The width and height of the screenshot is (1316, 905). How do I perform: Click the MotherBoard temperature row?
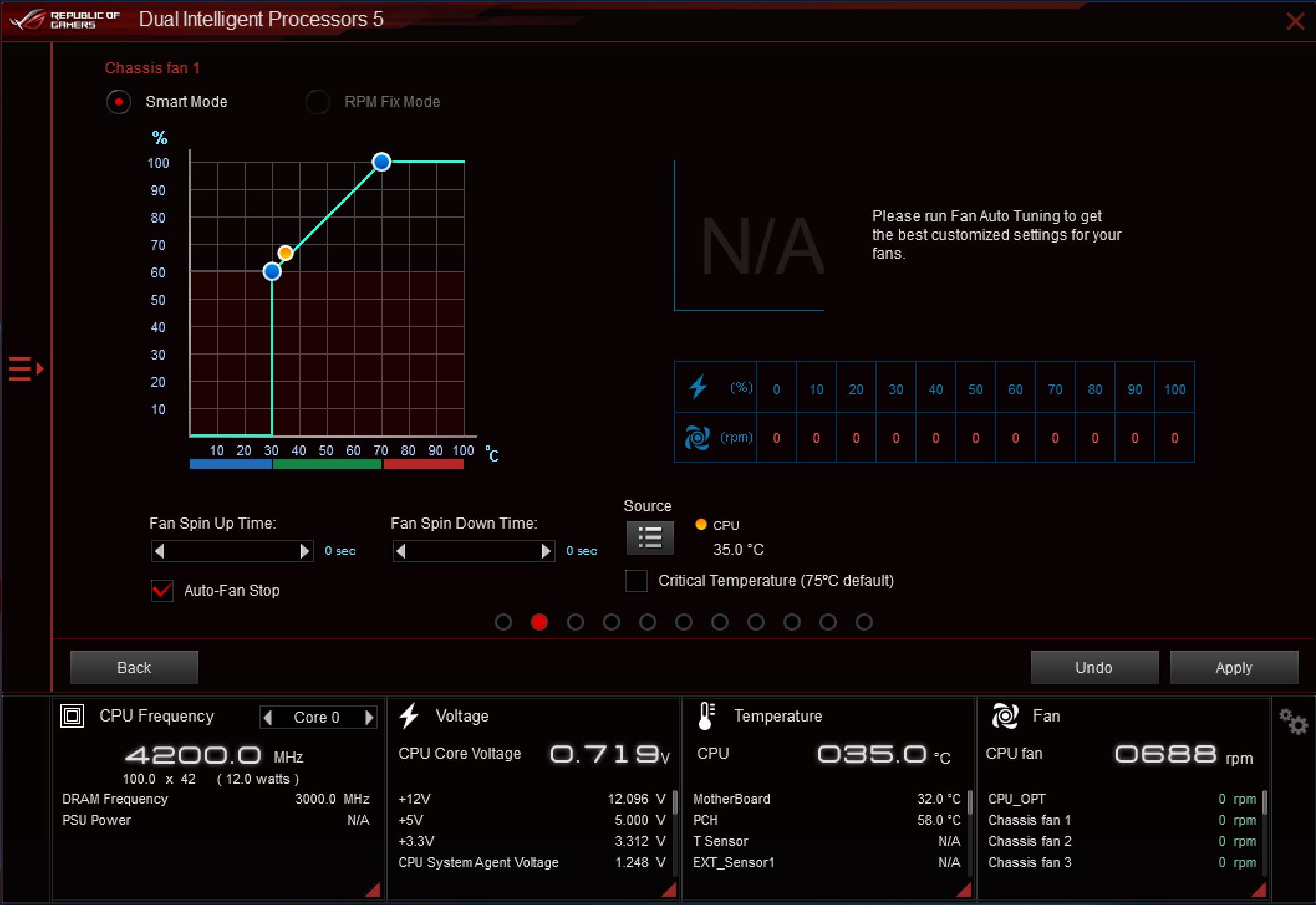827,799
